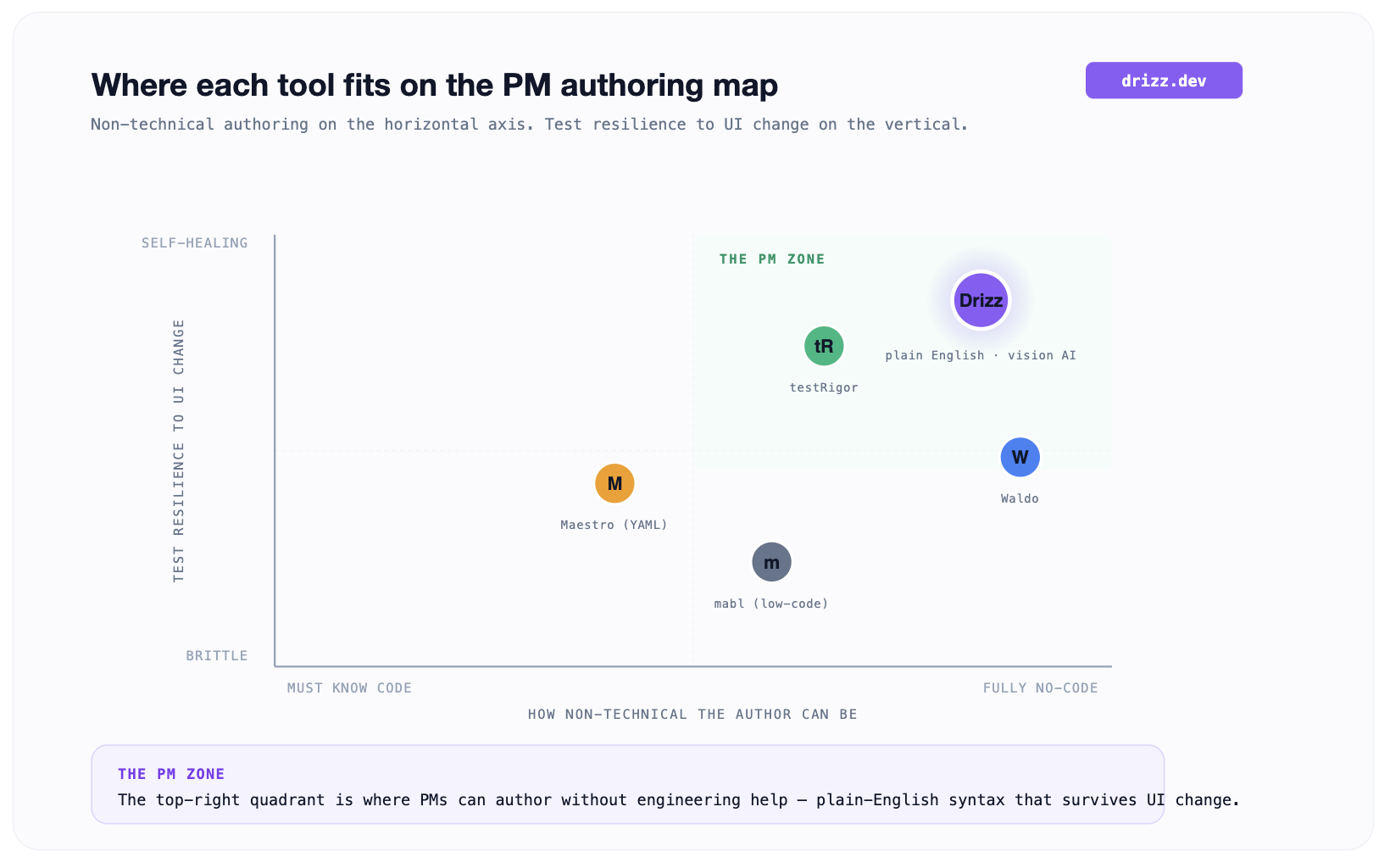Screen dimensions: 1390x868
Task: Select the plain English vision AI caption
Action: click(981, 355)
